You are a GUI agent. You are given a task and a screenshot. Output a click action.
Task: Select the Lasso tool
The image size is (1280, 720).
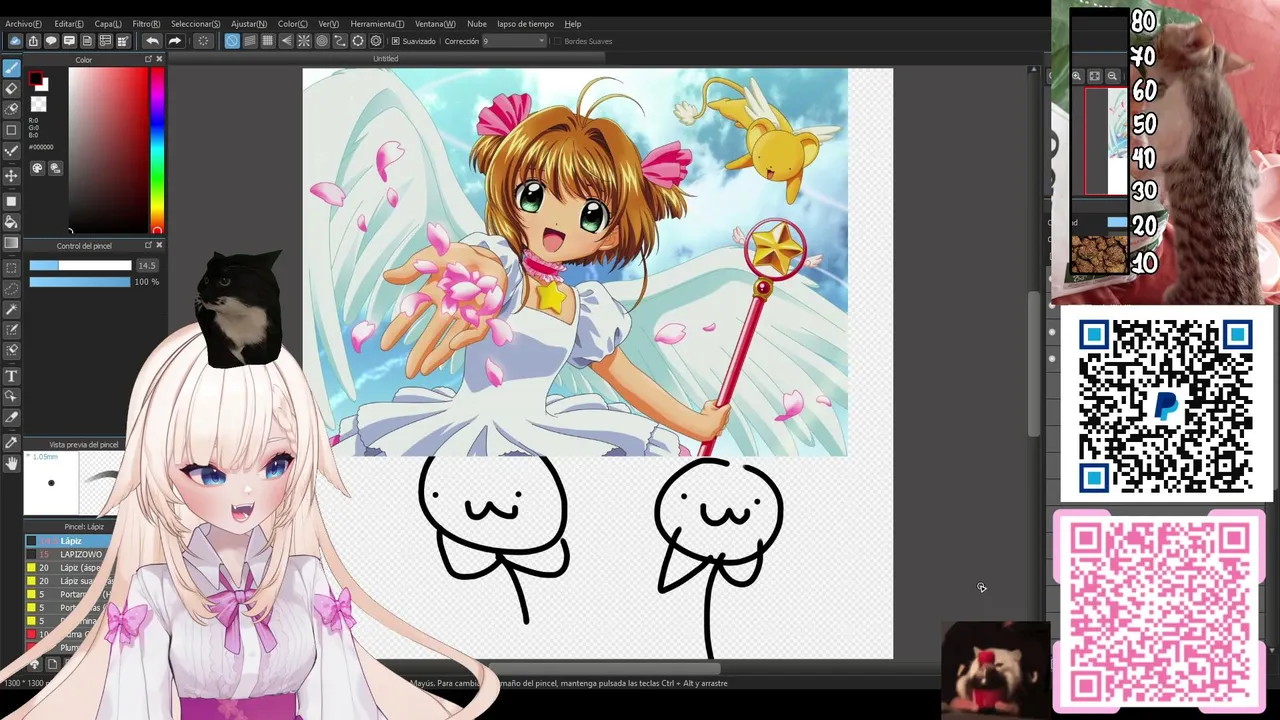12,288
